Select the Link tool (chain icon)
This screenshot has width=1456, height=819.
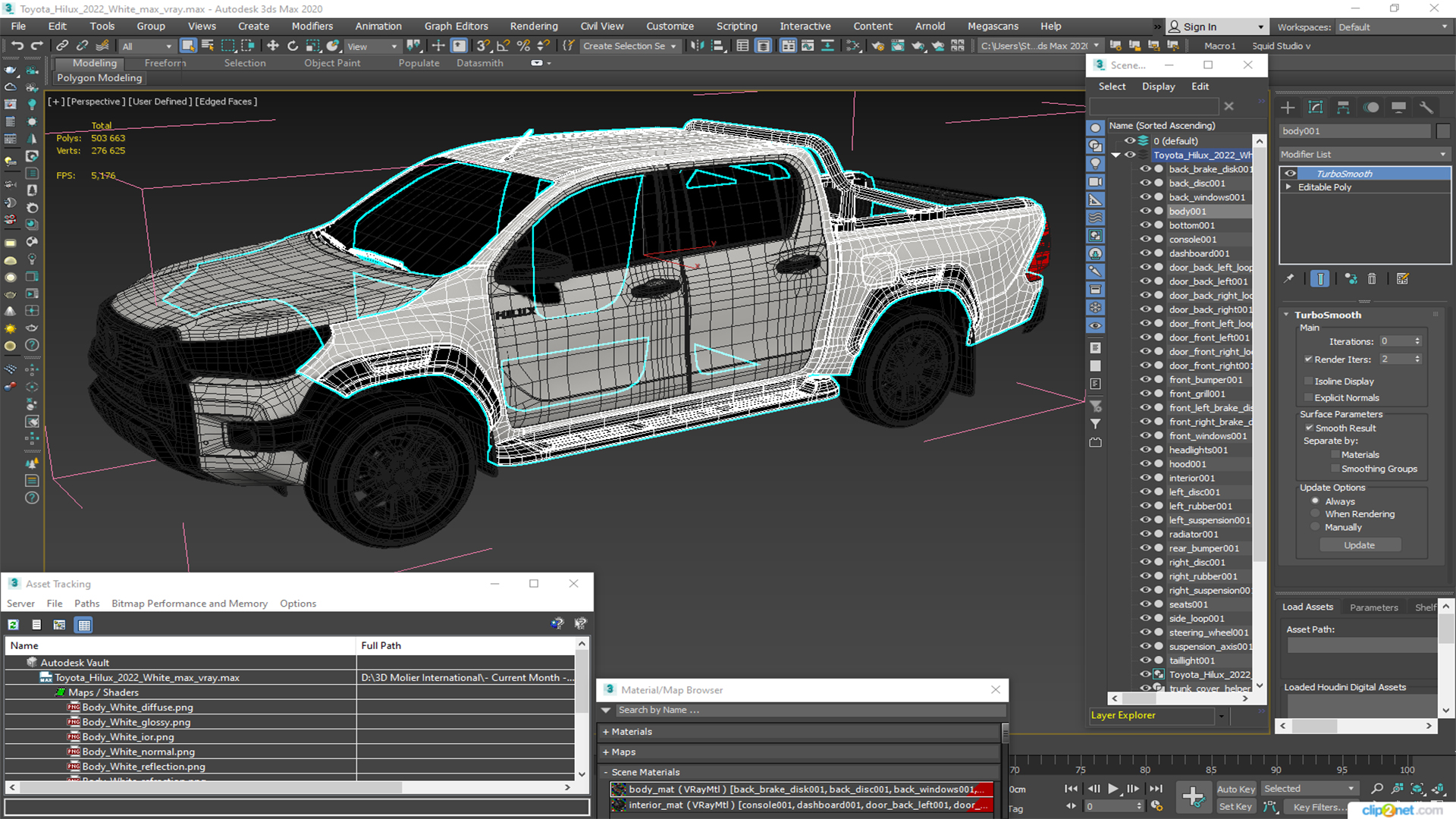coord(63,45)
